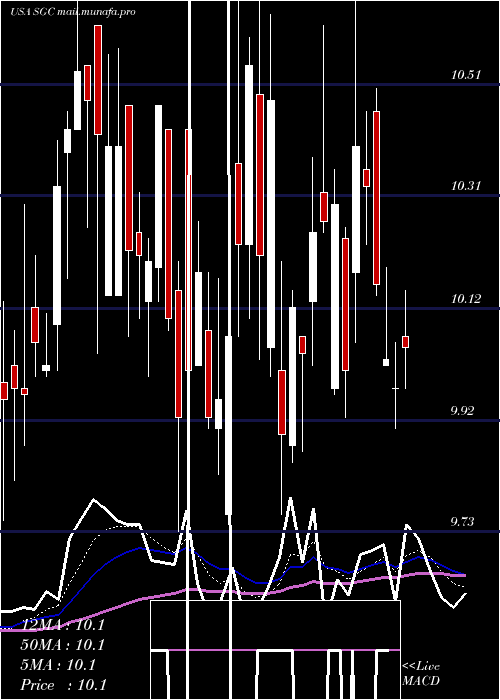This screenshot has height=700, width=500.
Task: Click the MACD indicator box
Action: [x=275, y=650]
